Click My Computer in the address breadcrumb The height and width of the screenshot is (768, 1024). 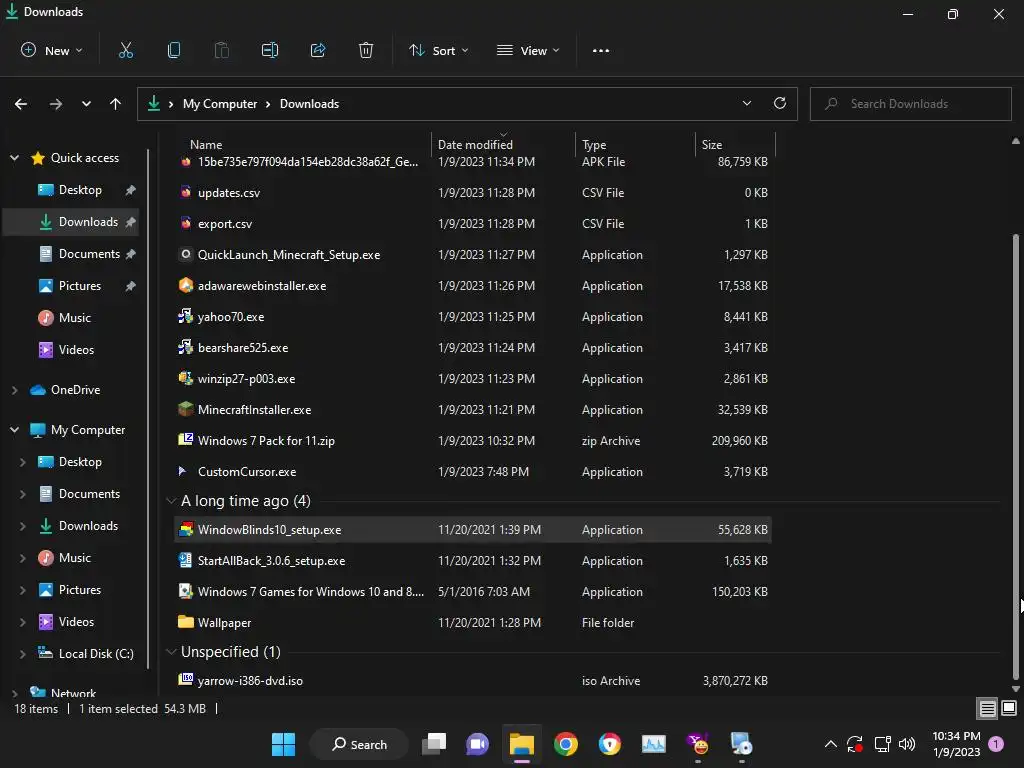pos(220,104)
